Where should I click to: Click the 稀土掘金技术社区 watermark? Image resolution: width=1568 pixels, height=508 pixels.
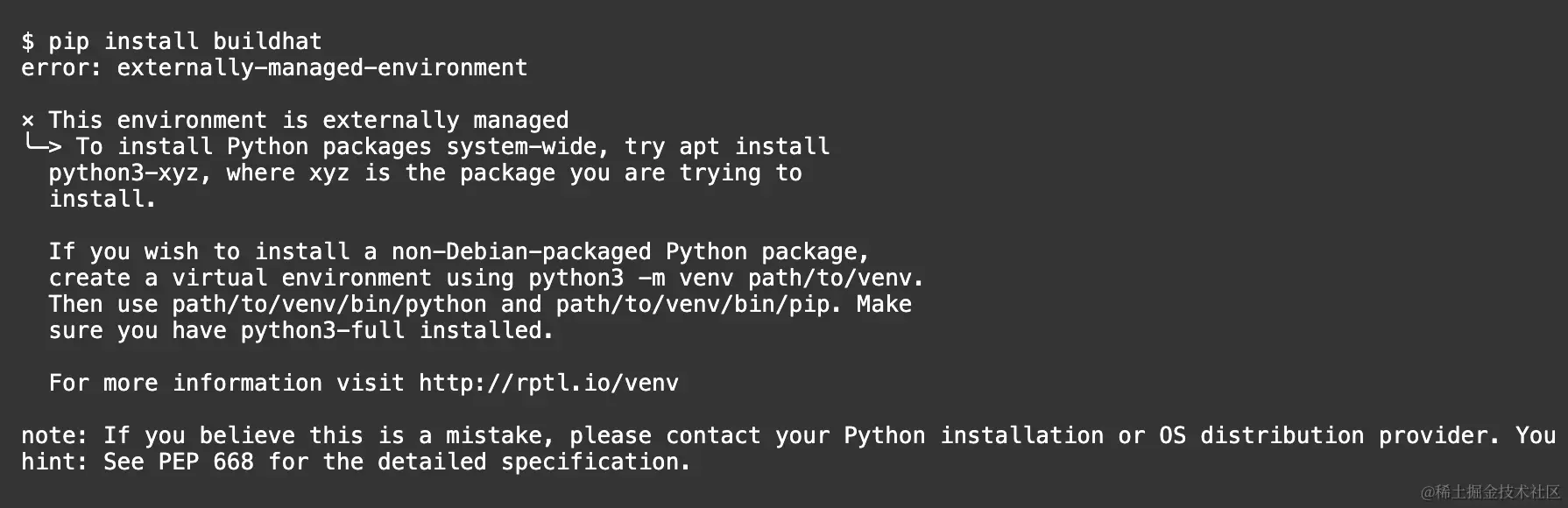[x=1491, y=491]
